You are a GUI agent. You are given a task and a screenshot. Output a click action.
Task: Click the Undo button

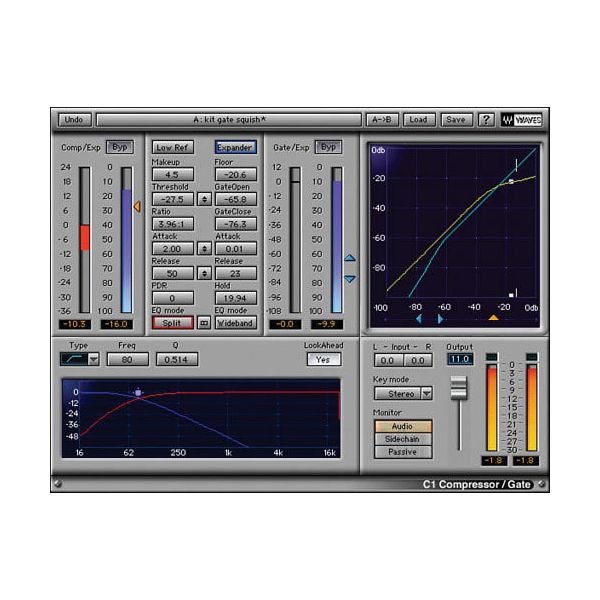[x=73, y=119]
